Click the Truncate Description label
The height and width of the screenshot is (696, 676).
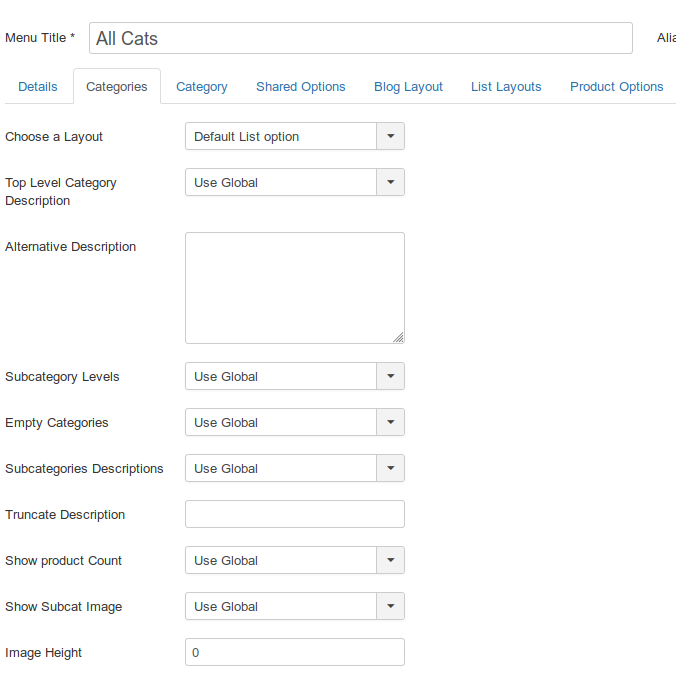click(65, 514)
